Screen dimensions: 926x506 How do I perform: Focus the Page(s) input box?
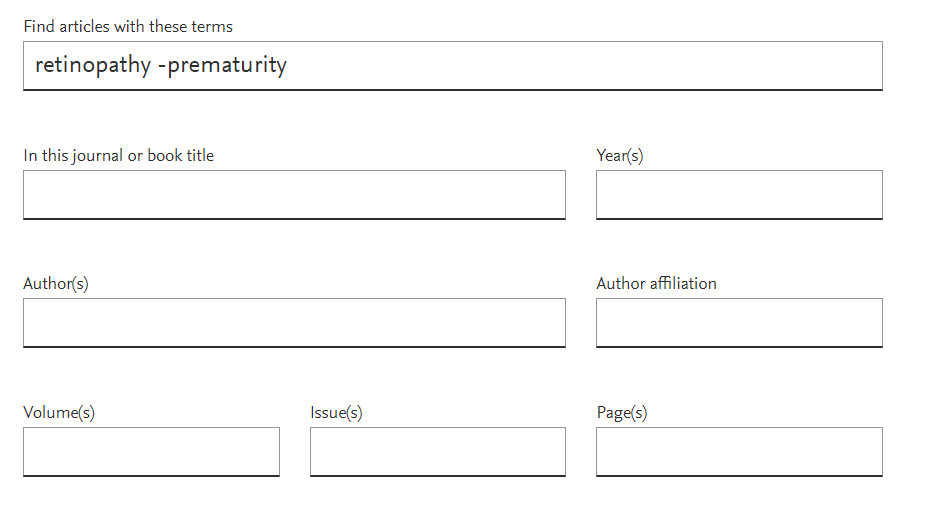click(x=739, y=452)
